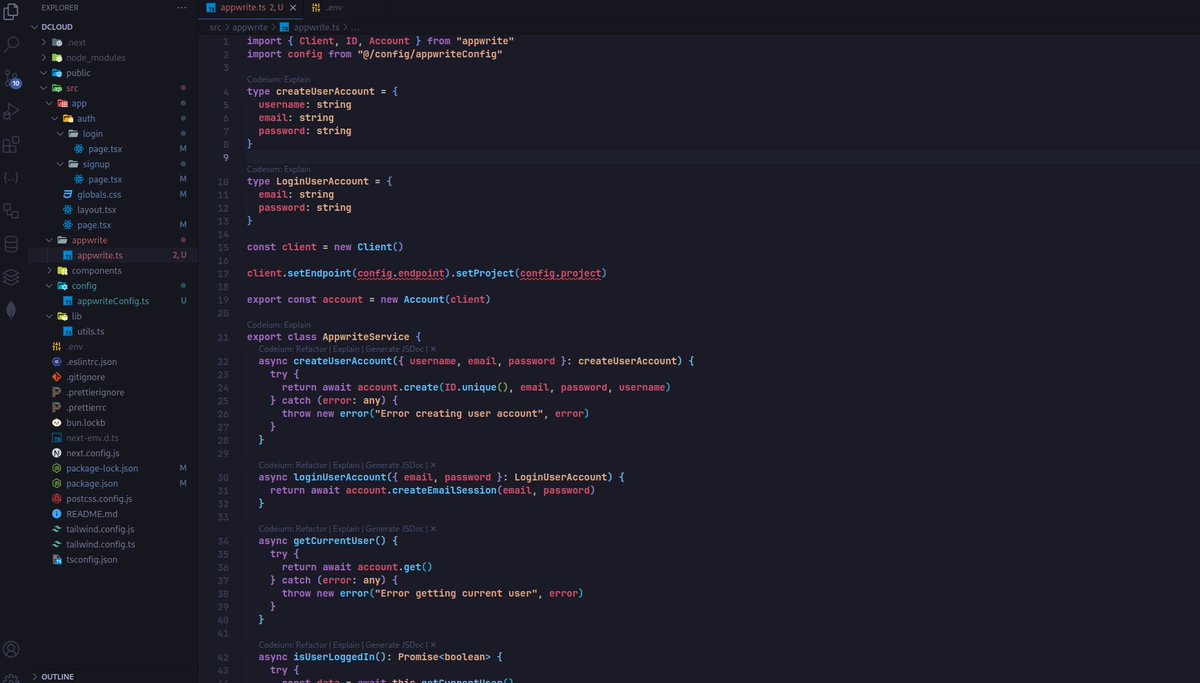Image resolution: width=1200 pixels, height=683 pixels.
Task: Open the Run and Debug view
Action: (11, 110)
